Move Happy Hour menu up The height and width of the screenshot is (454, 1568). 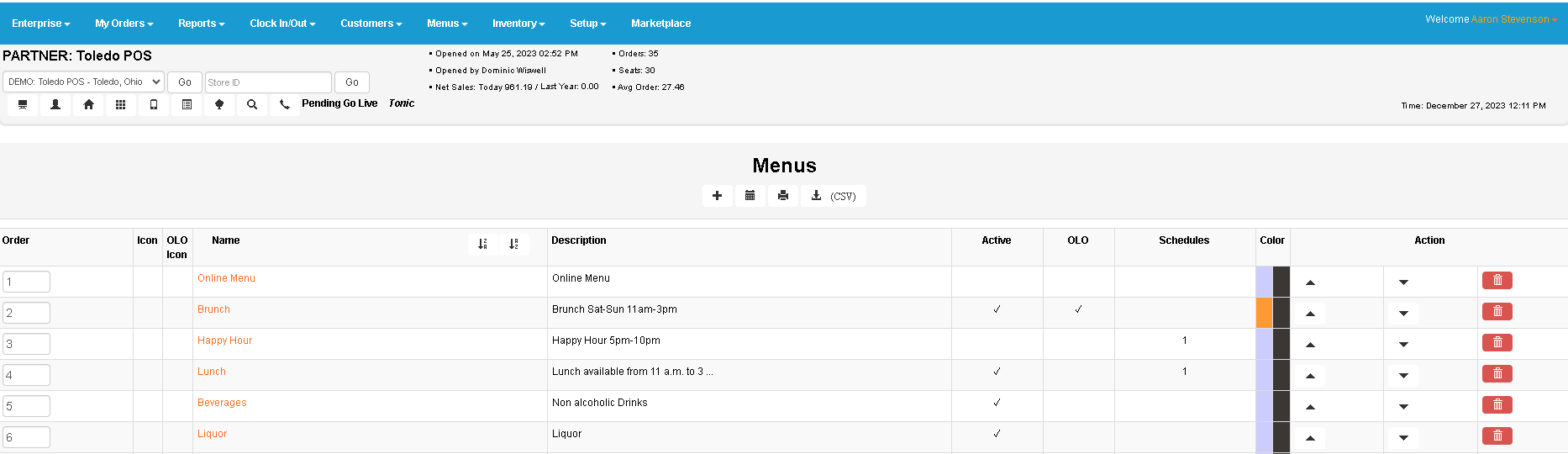pos(1310,345)
